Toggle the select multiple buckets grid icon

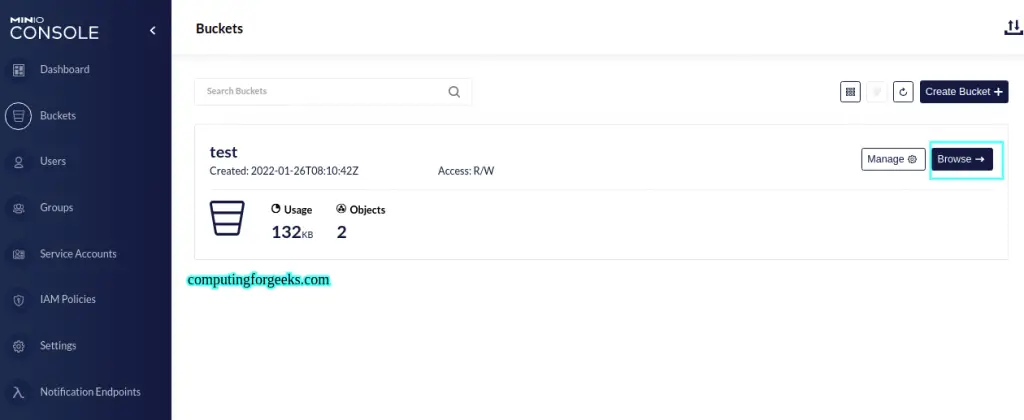[850, 92]
